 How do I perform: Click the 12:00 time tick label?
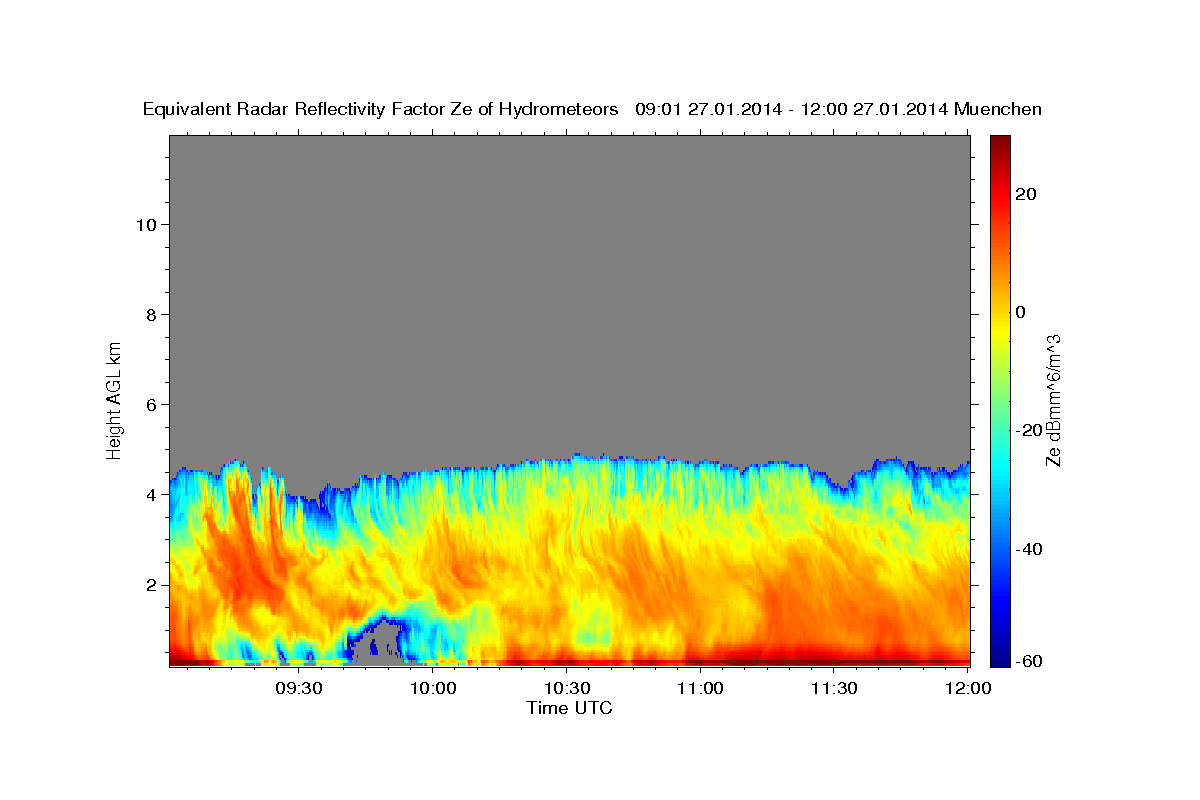(x=967, y=688)
